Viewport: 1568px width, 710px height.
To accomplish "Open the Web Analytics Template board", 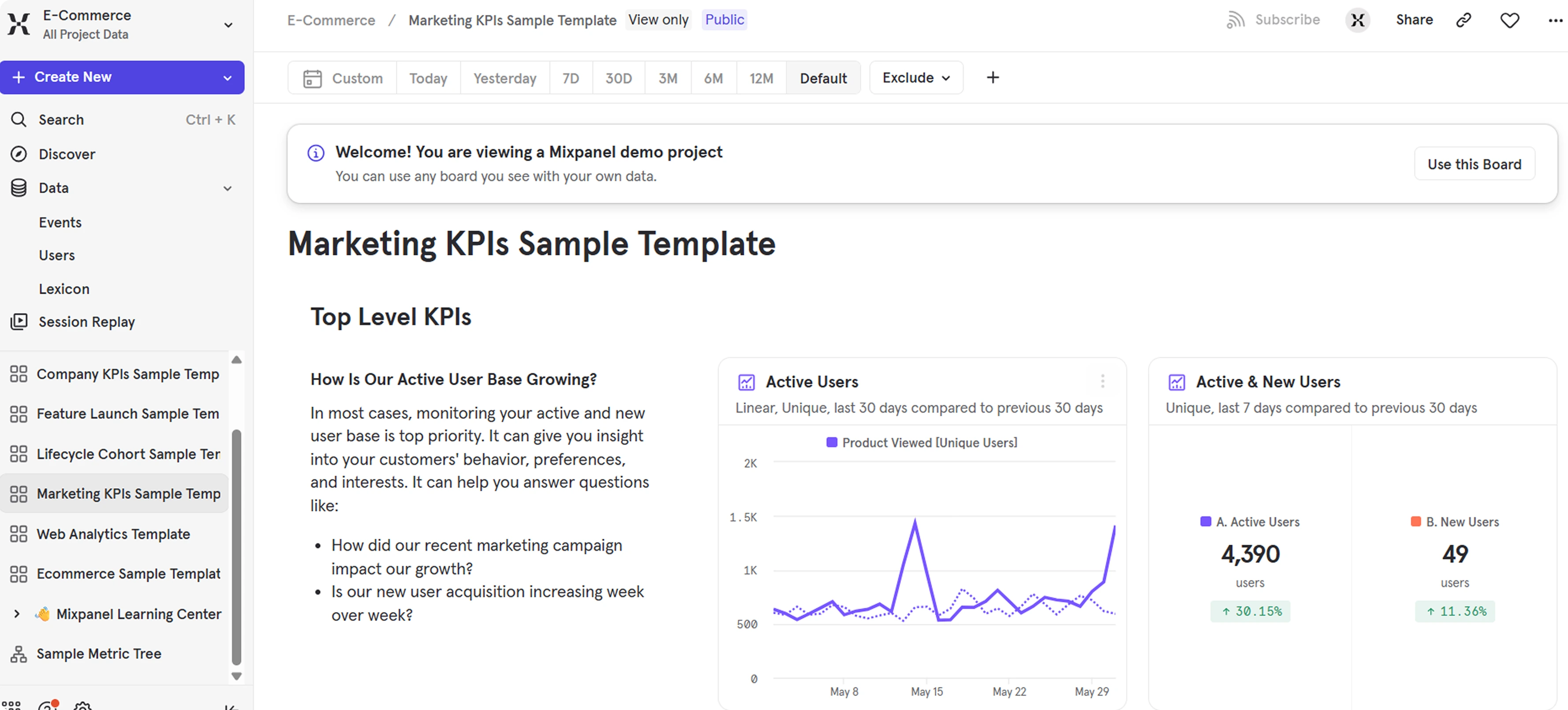I will point(113,534).
